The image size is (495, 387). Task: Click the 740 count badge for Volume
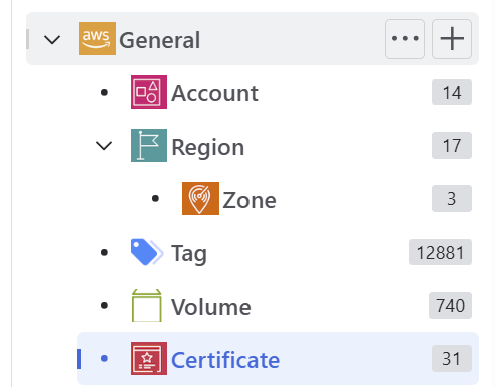[450, 305]
